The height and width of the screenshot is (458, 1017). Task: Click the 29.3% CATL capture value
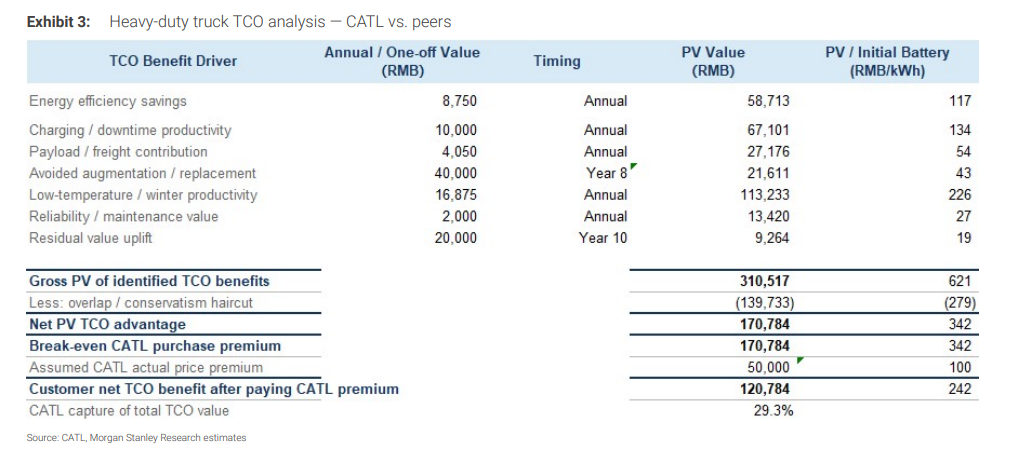point(772,411)
